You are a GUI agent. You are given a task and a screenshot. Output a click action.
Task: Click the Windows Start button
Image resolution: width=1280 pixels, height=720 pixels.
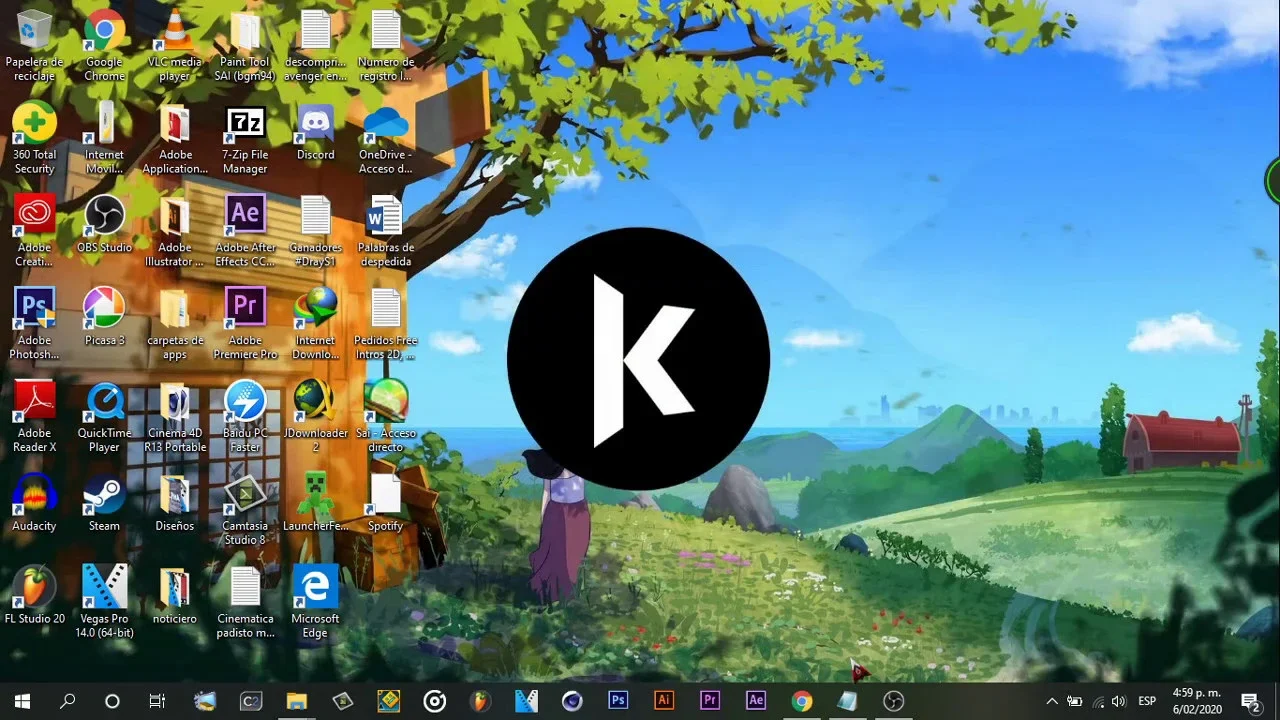tap(22, 701)
